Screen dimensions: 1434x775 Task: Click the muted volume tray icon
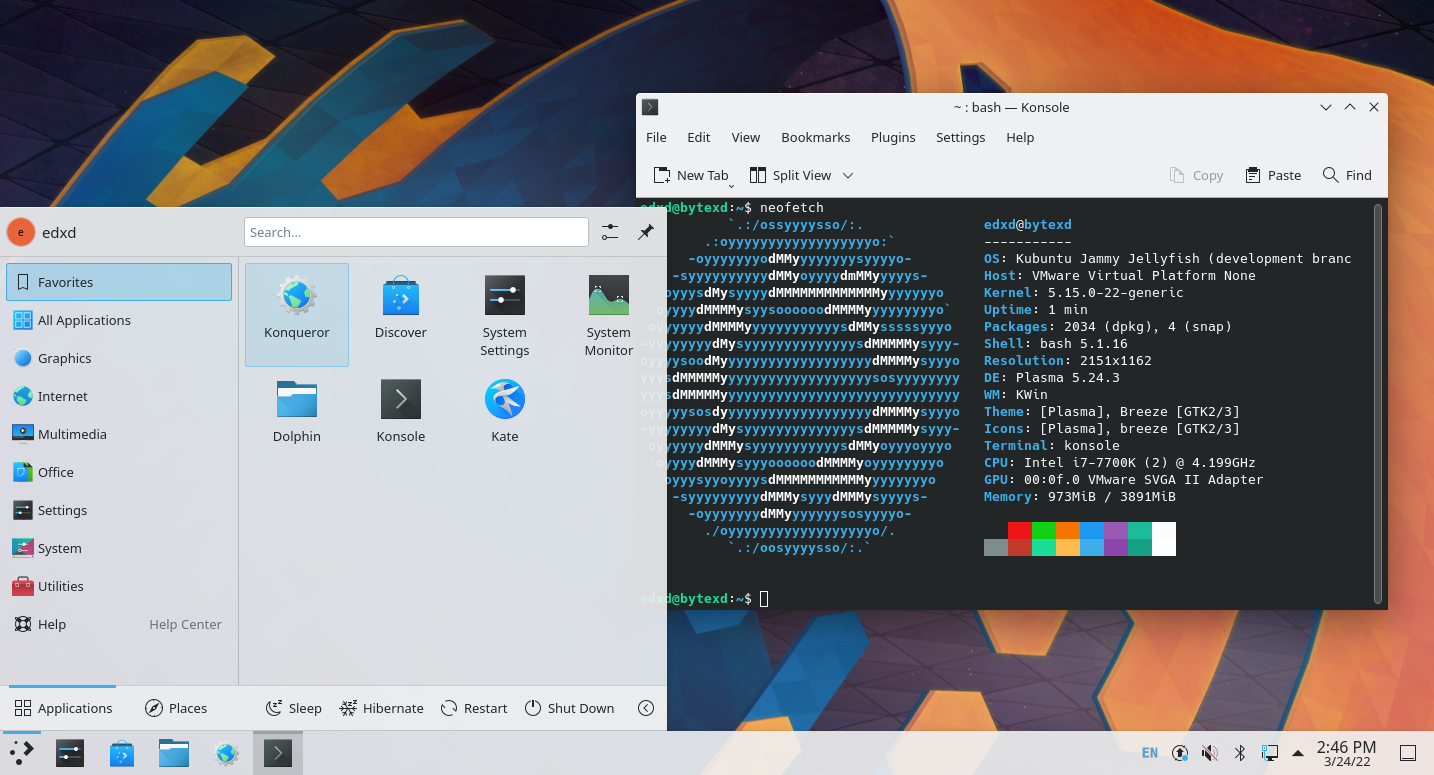(x=1209, y=753)
